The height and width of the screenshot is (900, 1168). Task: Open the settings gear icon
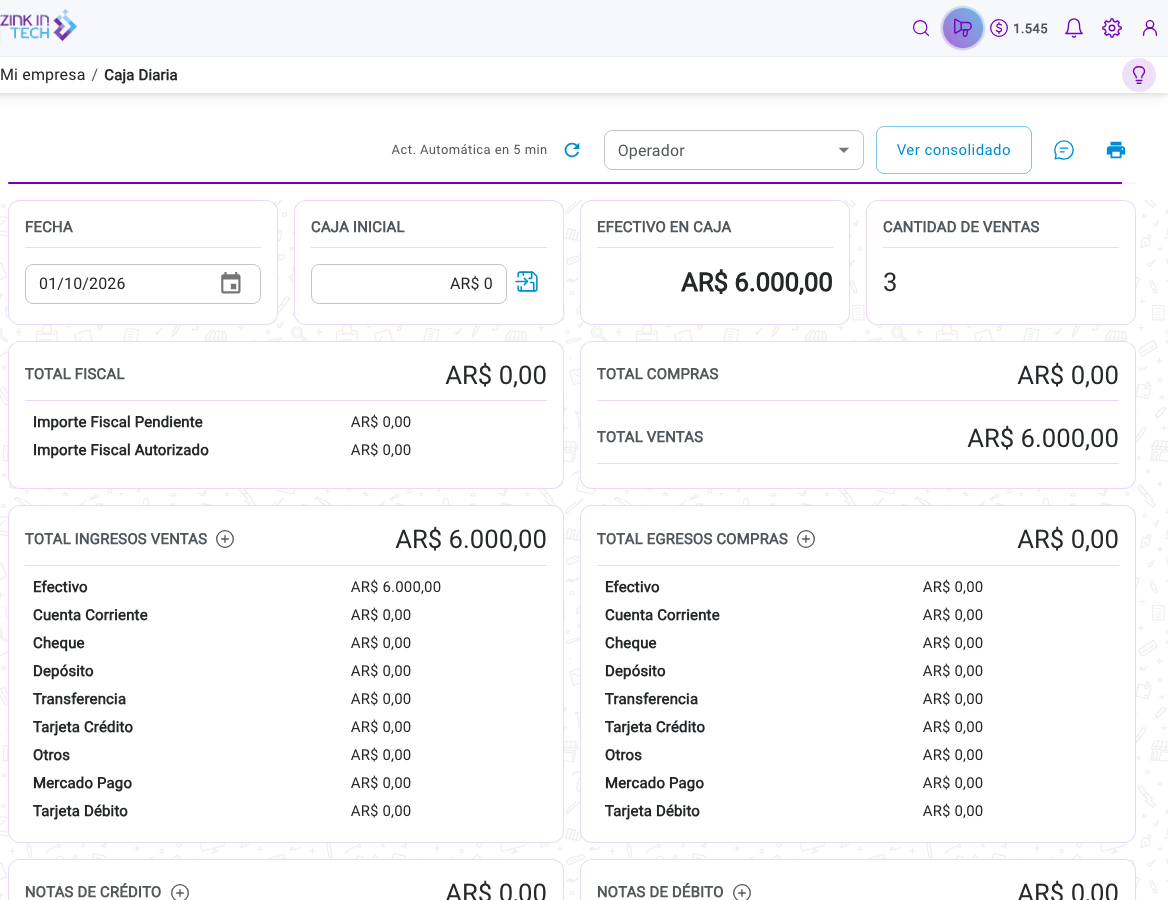(1111, 28)
